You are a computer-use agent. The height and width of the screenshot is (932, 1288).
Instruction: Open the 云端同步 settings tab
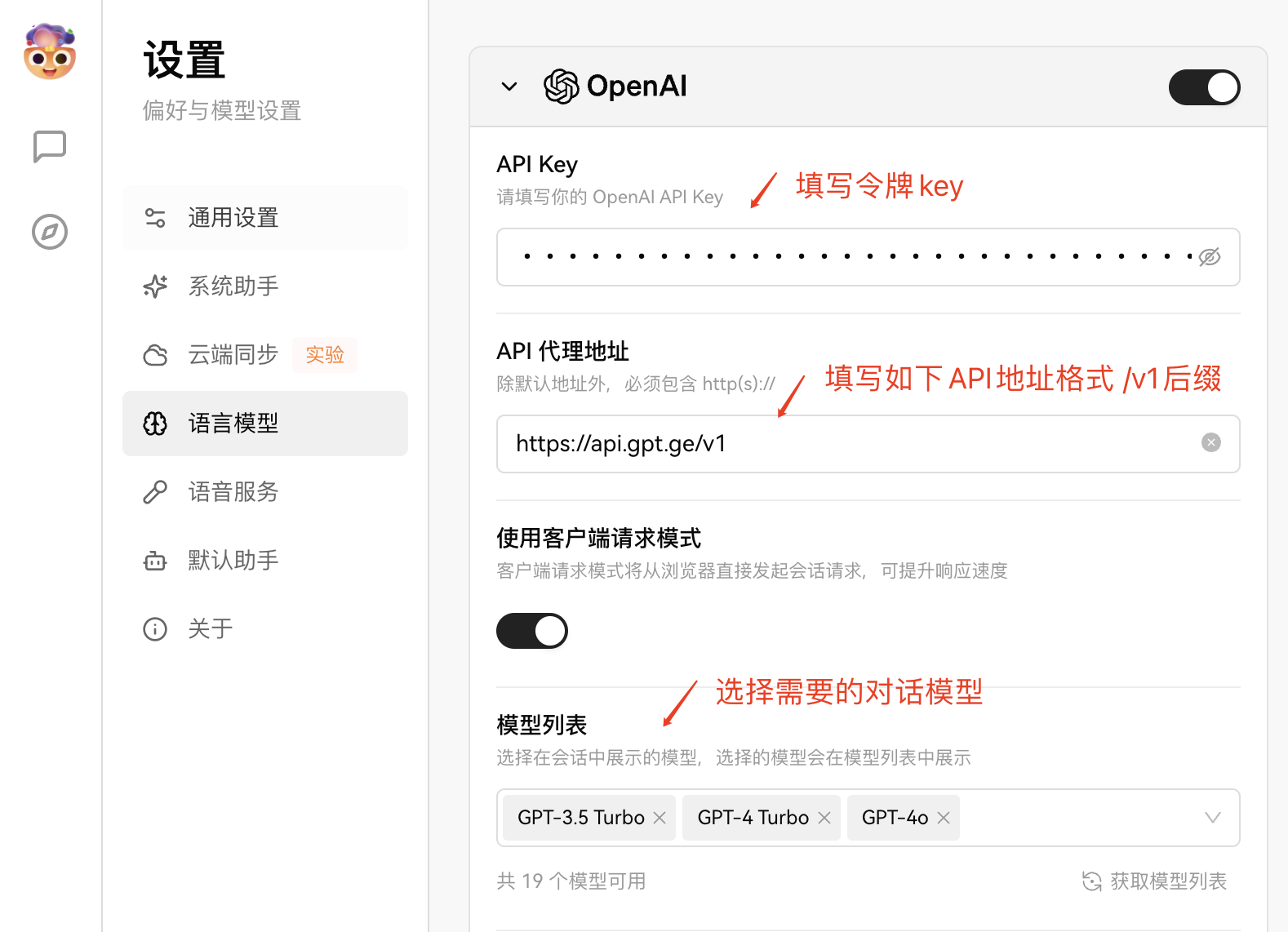pos(265,355)
